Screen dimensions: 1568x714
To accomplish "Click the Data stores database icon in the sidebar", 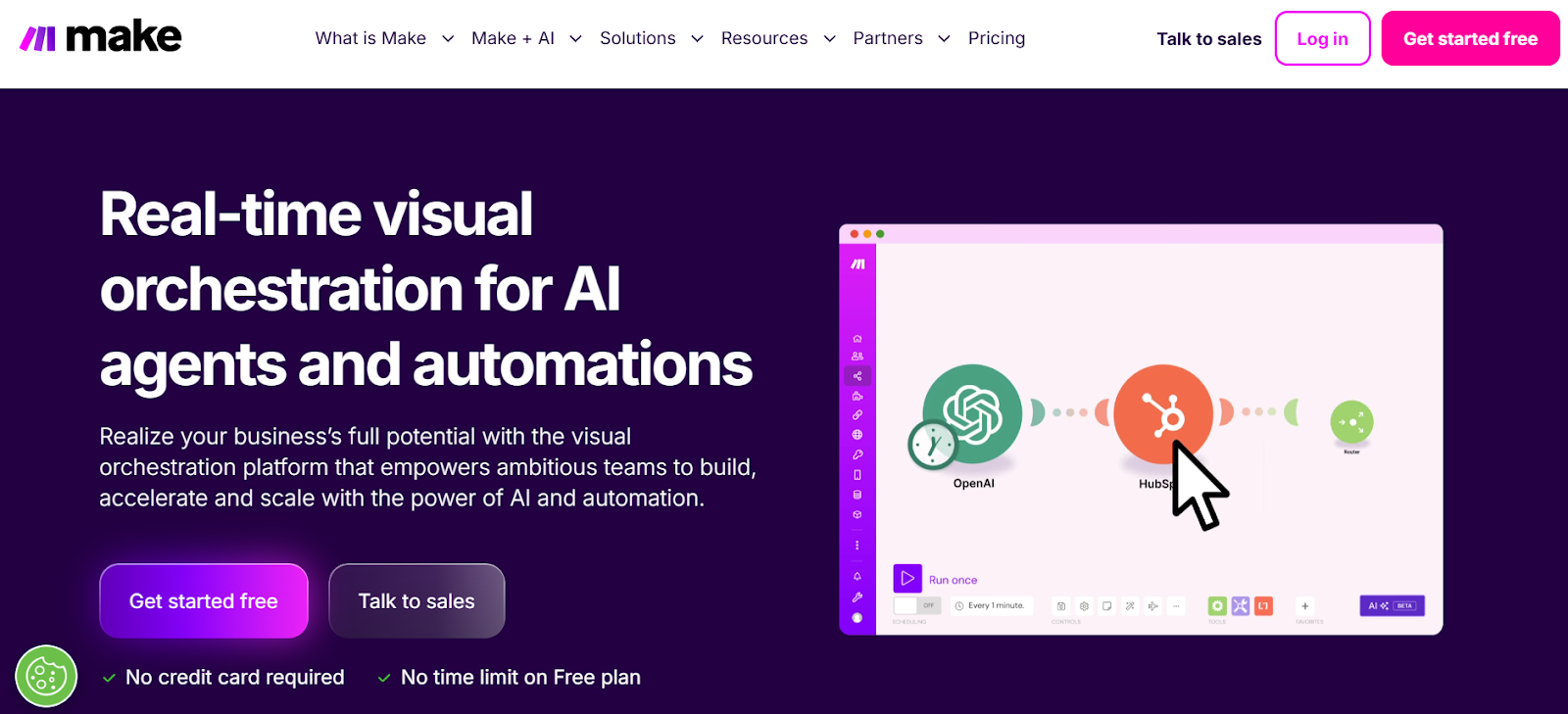I will (857, 495).
